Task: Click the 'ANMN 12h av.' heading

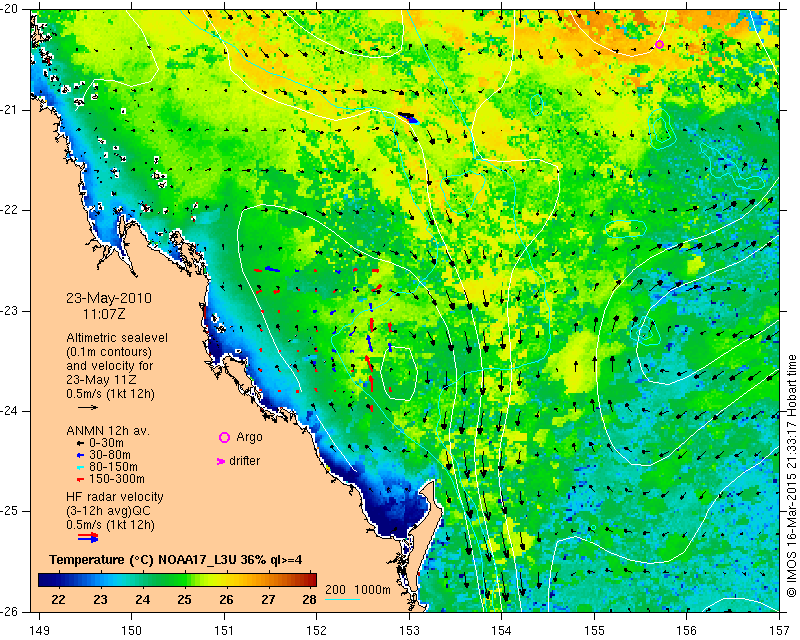Action: click(x=108, y=431)
